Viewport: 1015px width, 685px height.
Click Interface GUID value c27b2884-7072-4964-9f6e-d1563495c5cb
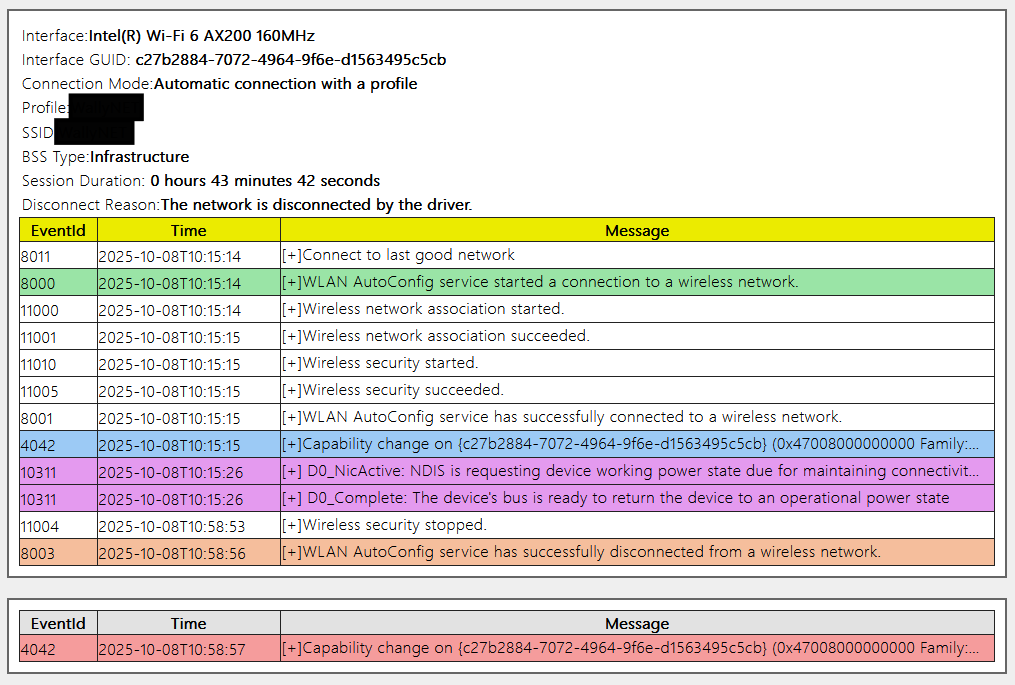tap(291, 60)
